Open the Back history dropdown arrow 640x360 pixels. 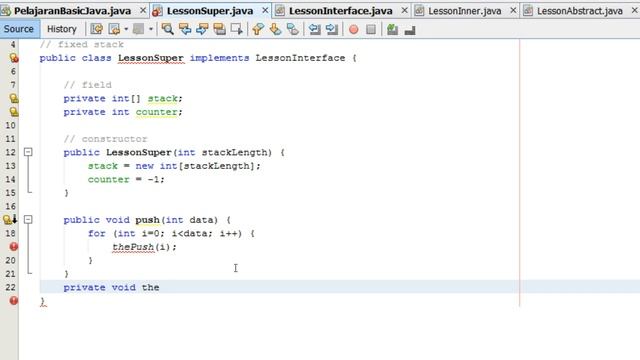point(126,29)
